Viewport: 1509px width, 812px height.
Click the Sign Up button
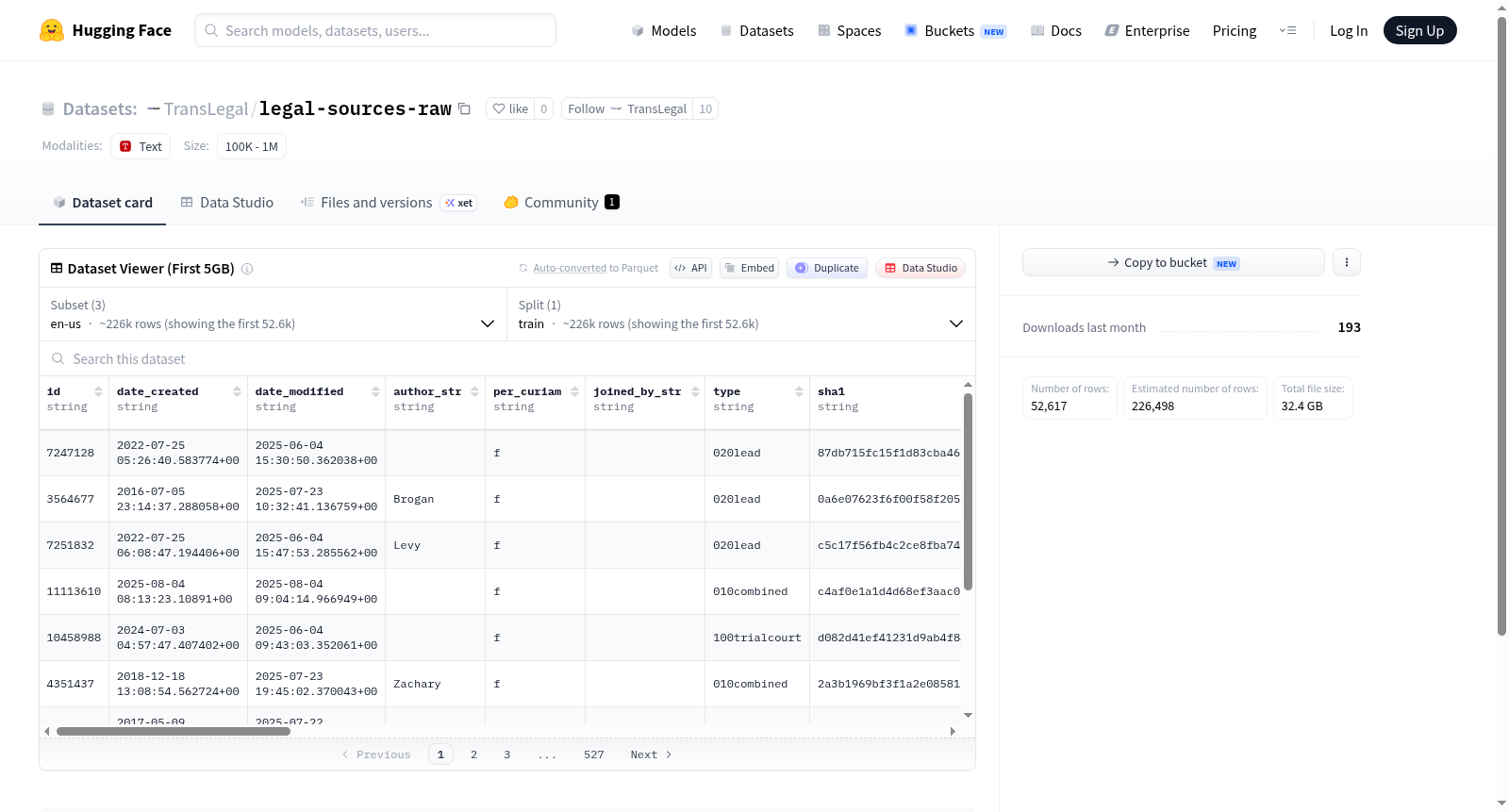coord(1419,30)
